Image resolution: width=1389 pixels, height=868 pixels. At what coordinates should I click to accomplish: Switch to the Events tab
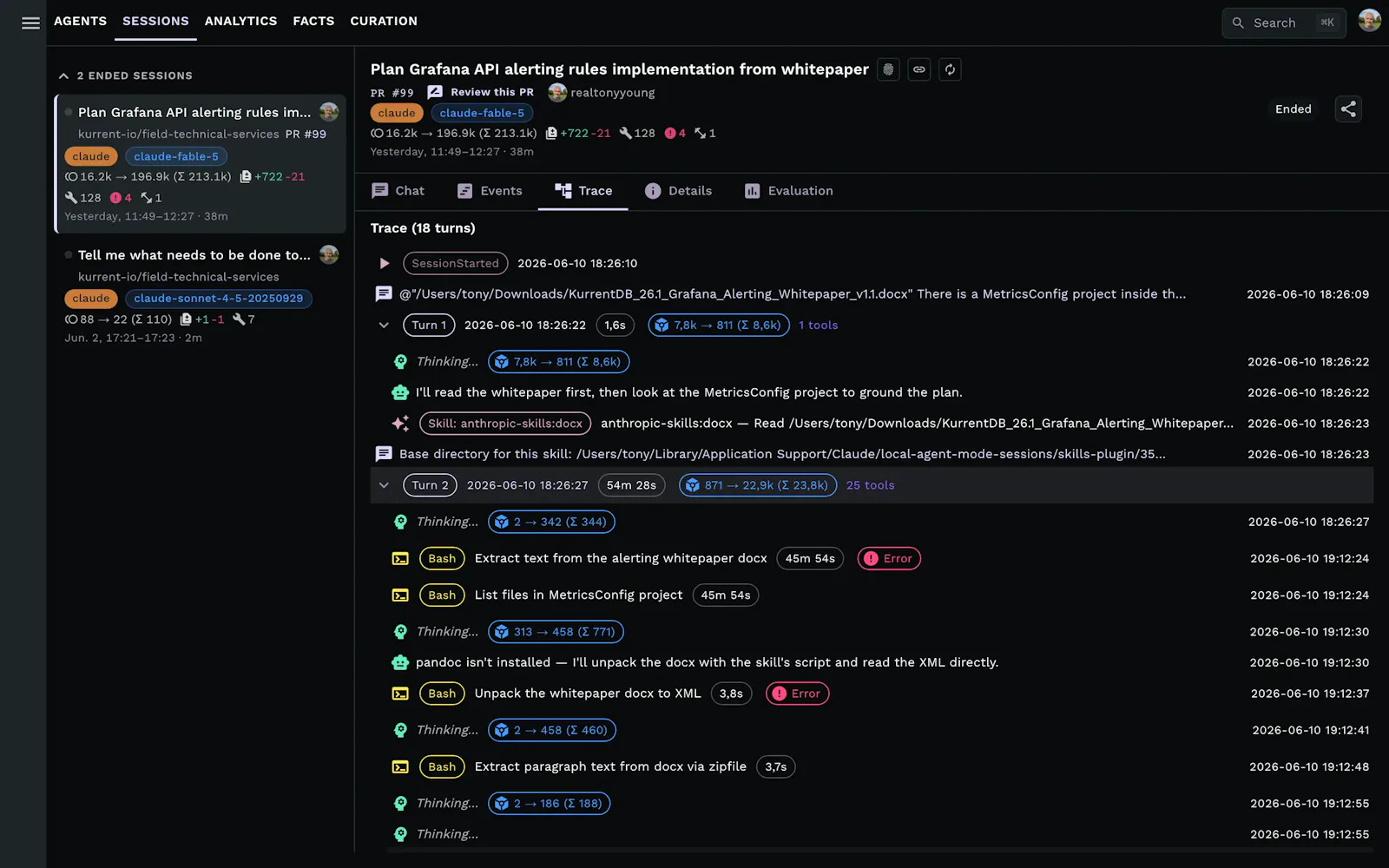click(x=490, y=191)
